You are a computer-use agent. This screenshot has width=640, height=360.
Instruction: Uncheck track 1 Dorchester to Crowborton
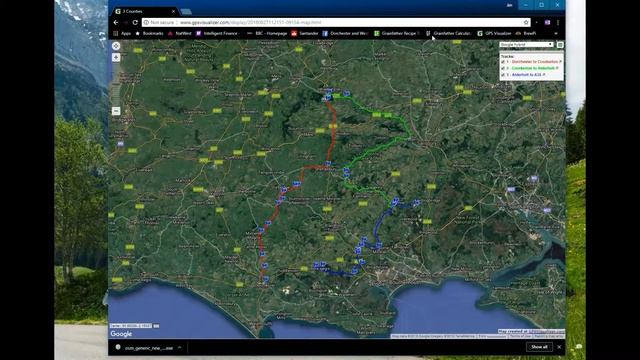pyautogui.click(x=503, y=62)
